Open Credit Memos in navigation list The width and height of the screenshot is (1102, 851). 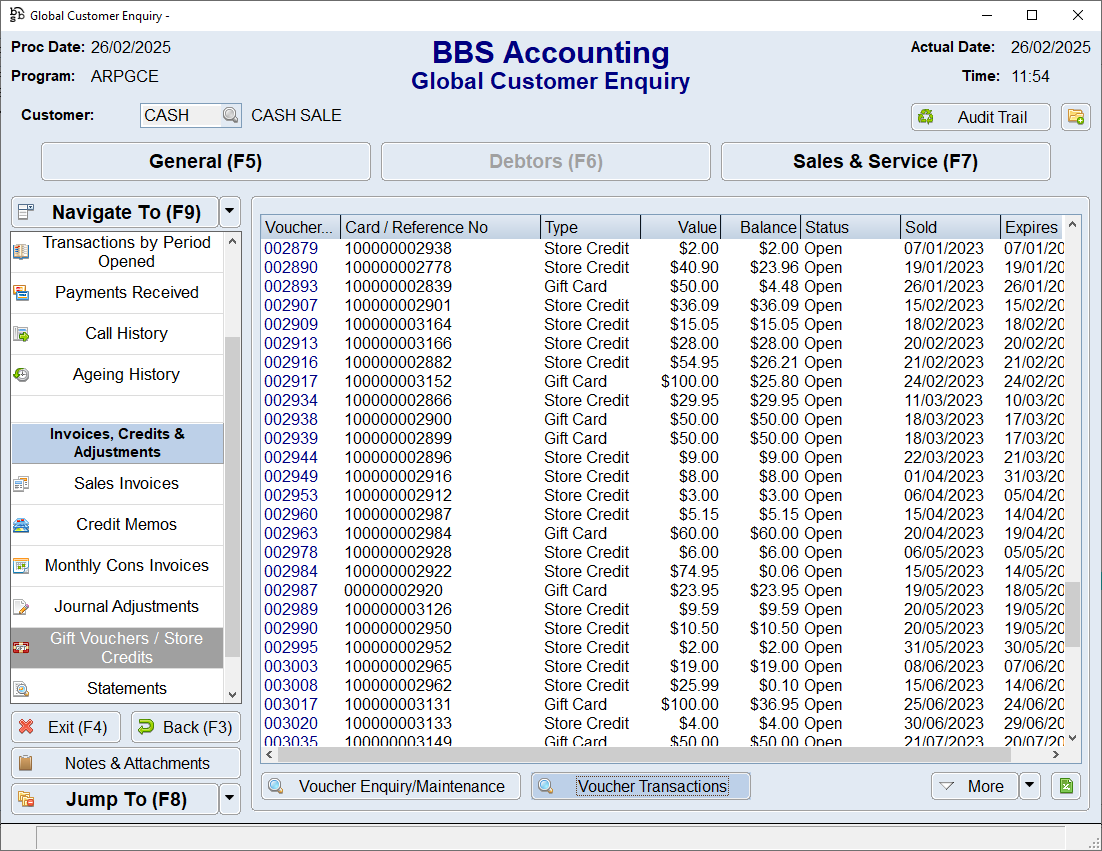(x=126, y=525)
